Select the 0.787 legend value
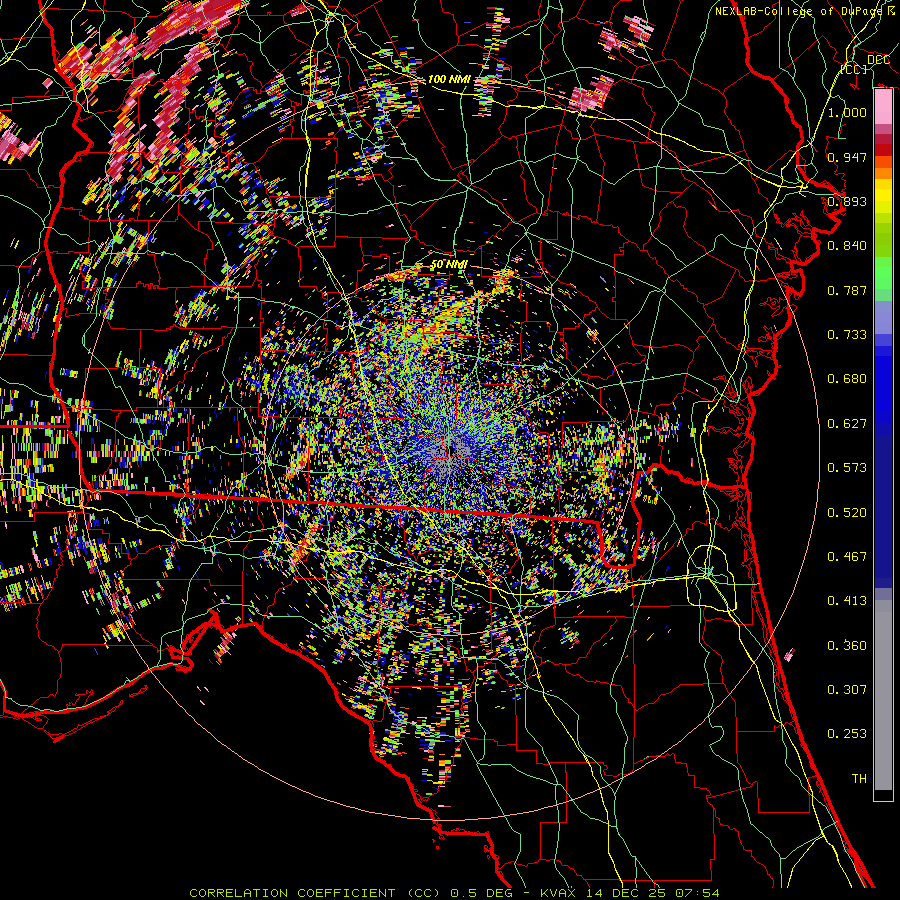This screenshot has height=900, width=900. (847, 290)
